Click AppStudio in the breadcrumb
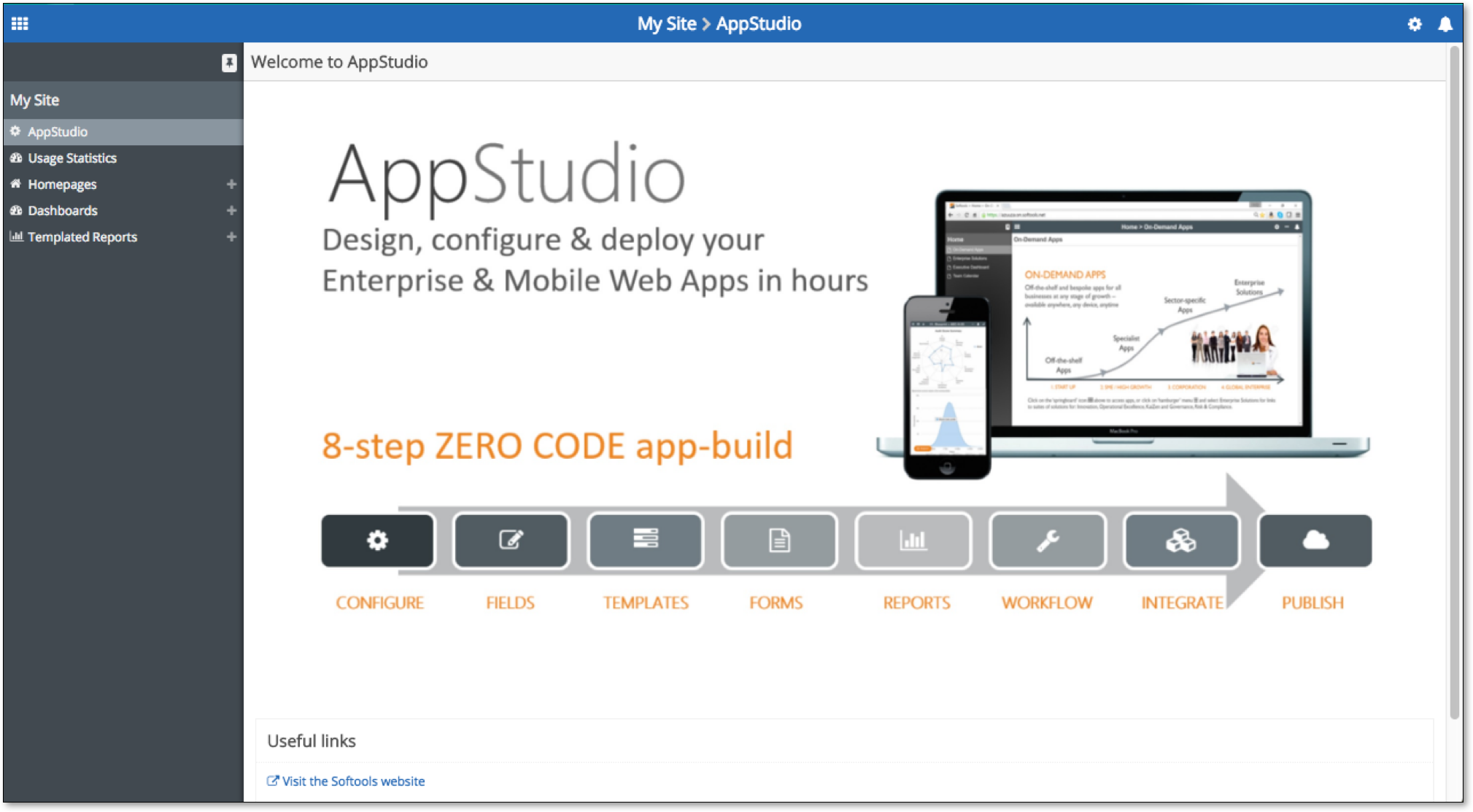The image size is (1473, 812). [x=759, y=24]
